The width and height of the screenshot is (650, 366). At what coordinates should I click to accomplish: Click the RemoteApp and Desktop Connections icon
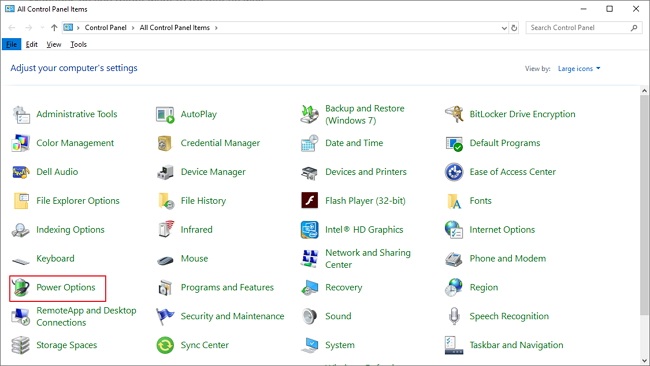(21, 317)
